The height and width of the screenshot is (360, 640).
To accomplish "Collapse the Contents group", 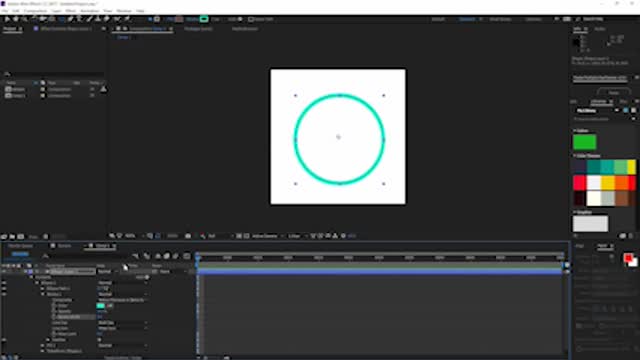I will coord(31,277).
